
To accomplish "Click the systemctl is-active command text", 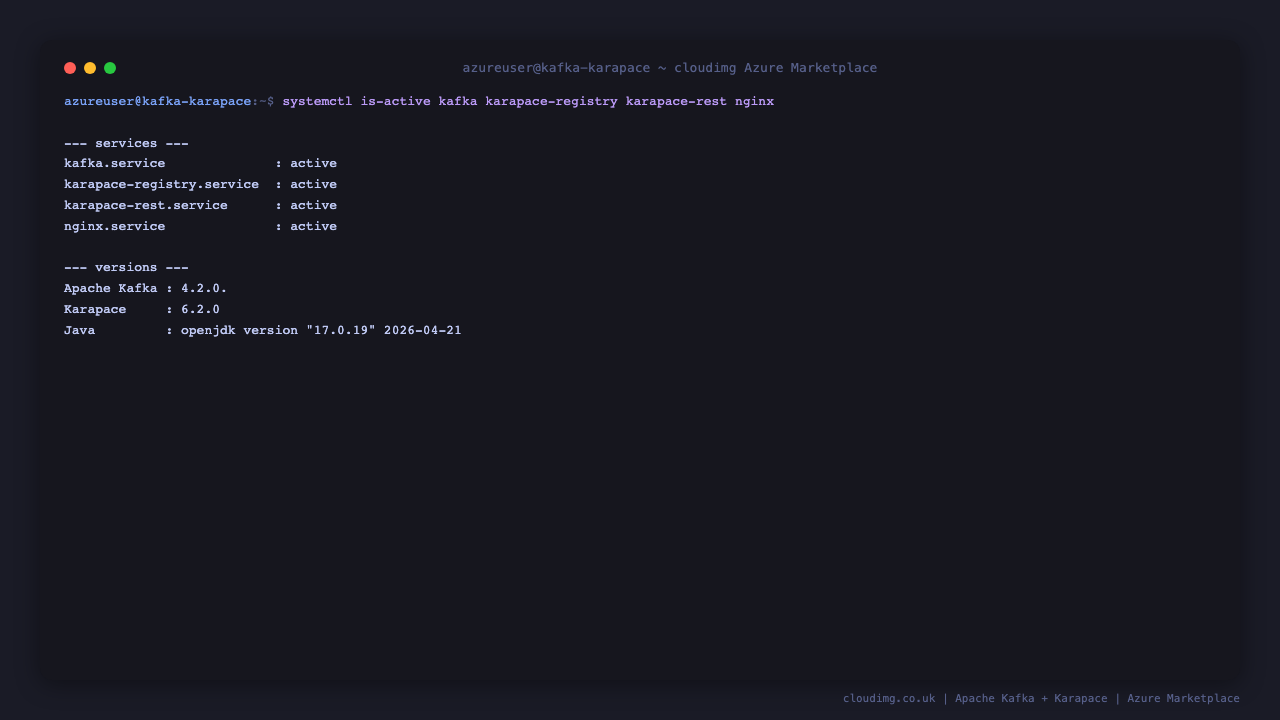I will (528, 102).
